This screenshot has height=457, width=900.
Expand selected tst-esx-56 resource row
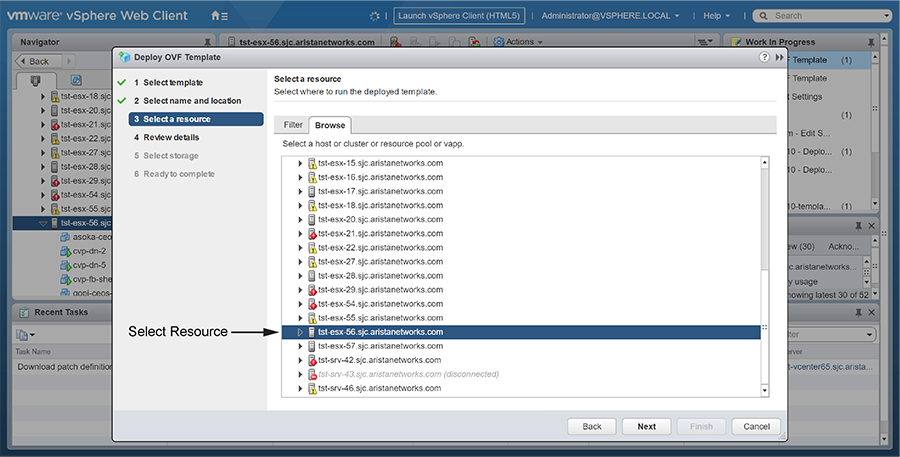click(300, 332)
